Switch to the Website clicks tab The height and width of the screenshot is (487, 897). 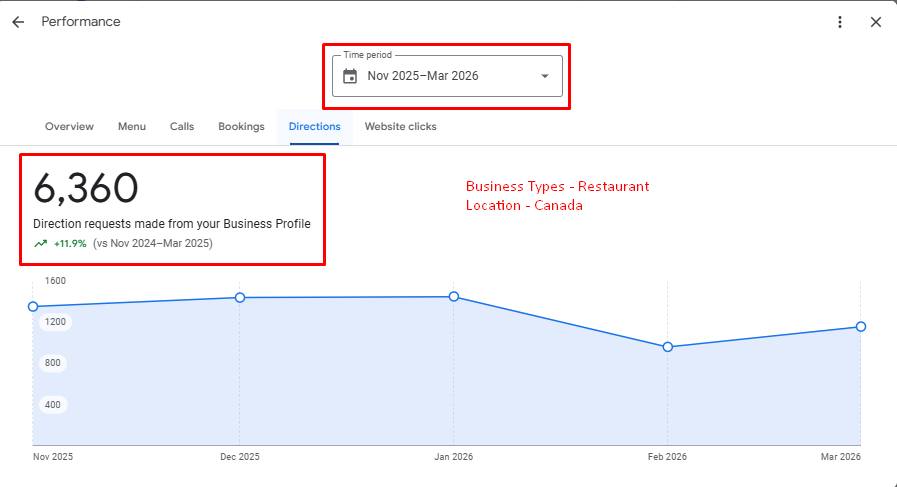pos(400,127)
